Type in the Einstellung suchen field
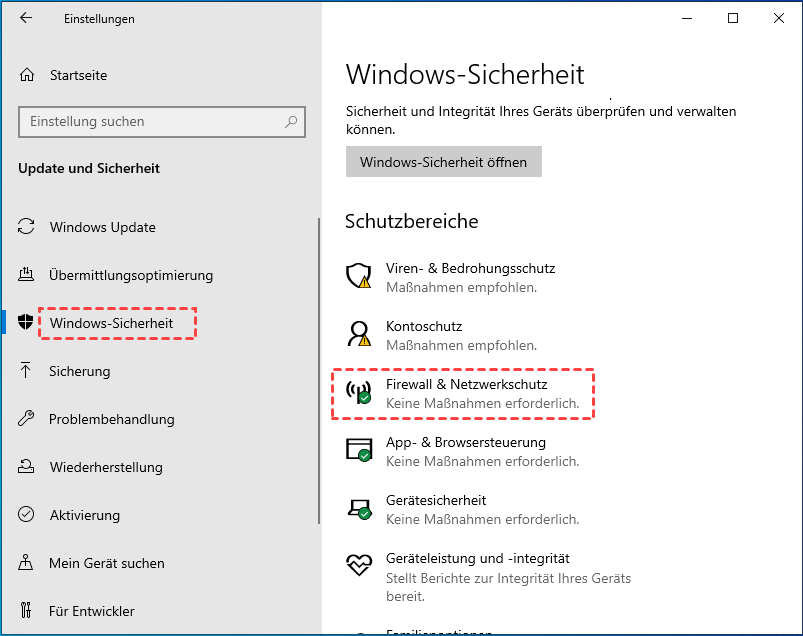Screen dimensions: 803x636 [150, 122]
